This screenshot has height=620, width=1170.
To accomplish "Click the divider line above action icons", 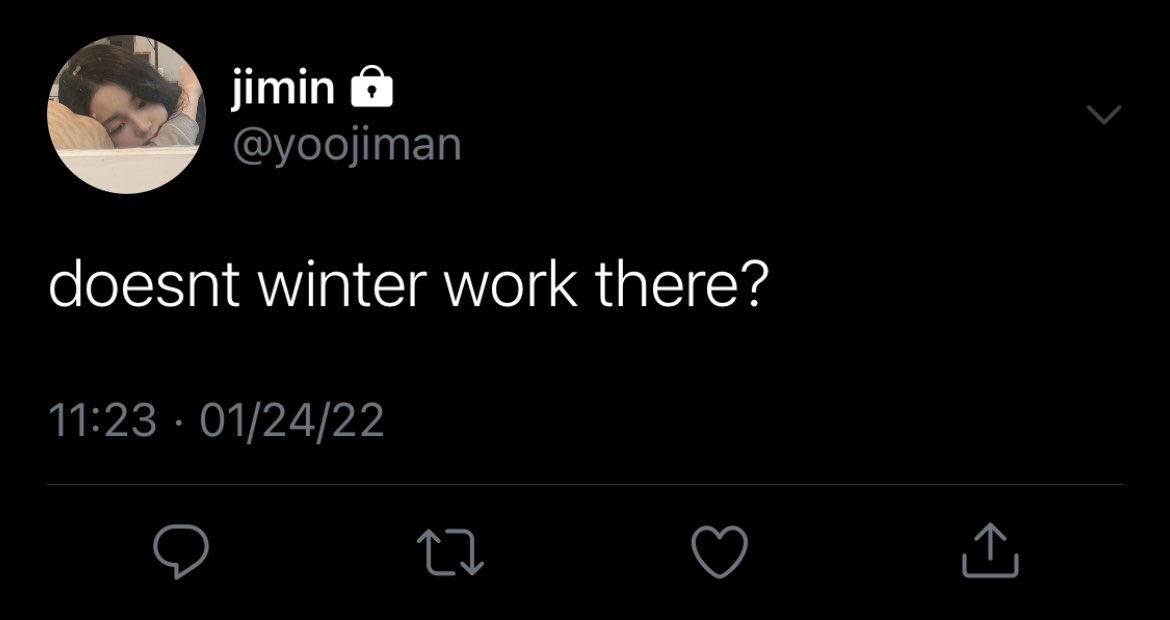I will pyautogui.click(x=584, y=485).
